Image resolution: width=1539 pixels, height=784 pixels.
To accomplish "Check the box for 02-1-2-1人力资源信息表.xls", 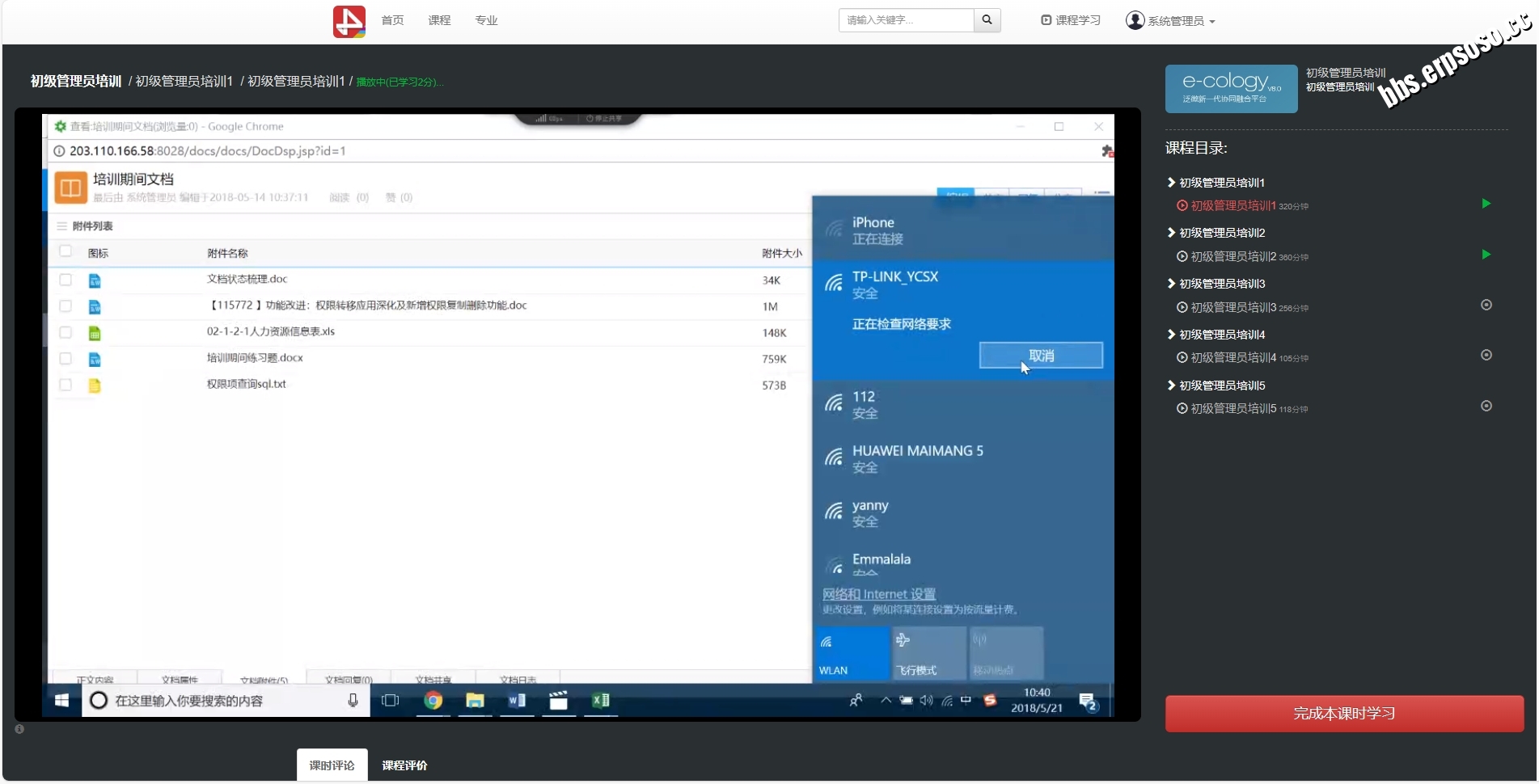I will tap(66, 332).
